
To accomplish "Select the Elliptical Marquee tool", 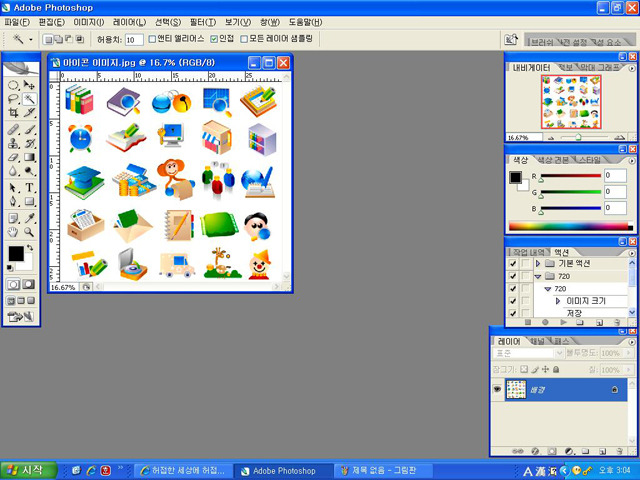I will [x=13, y=85].
